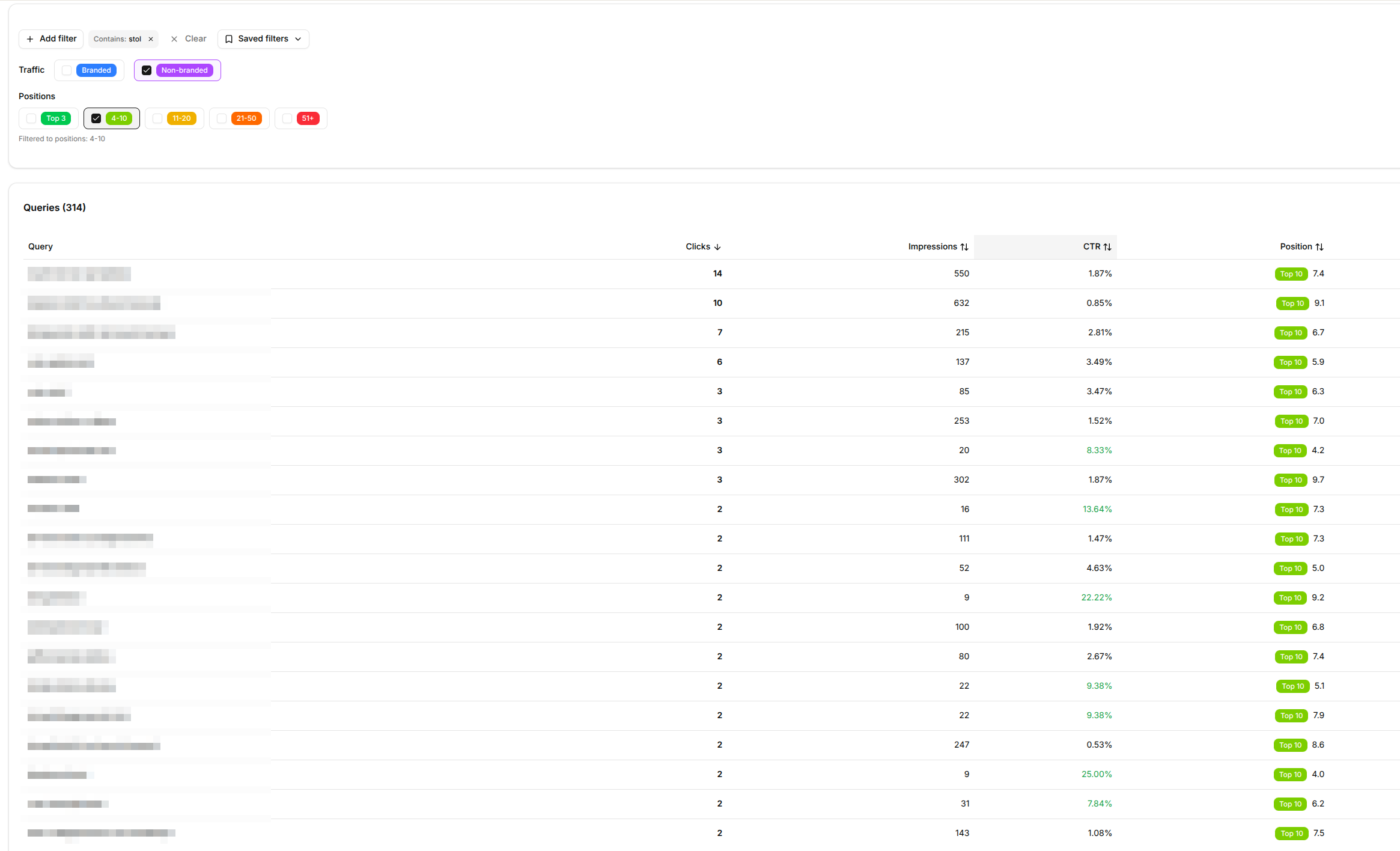Check the 21-50 positions filter

[x=221, y=118]
